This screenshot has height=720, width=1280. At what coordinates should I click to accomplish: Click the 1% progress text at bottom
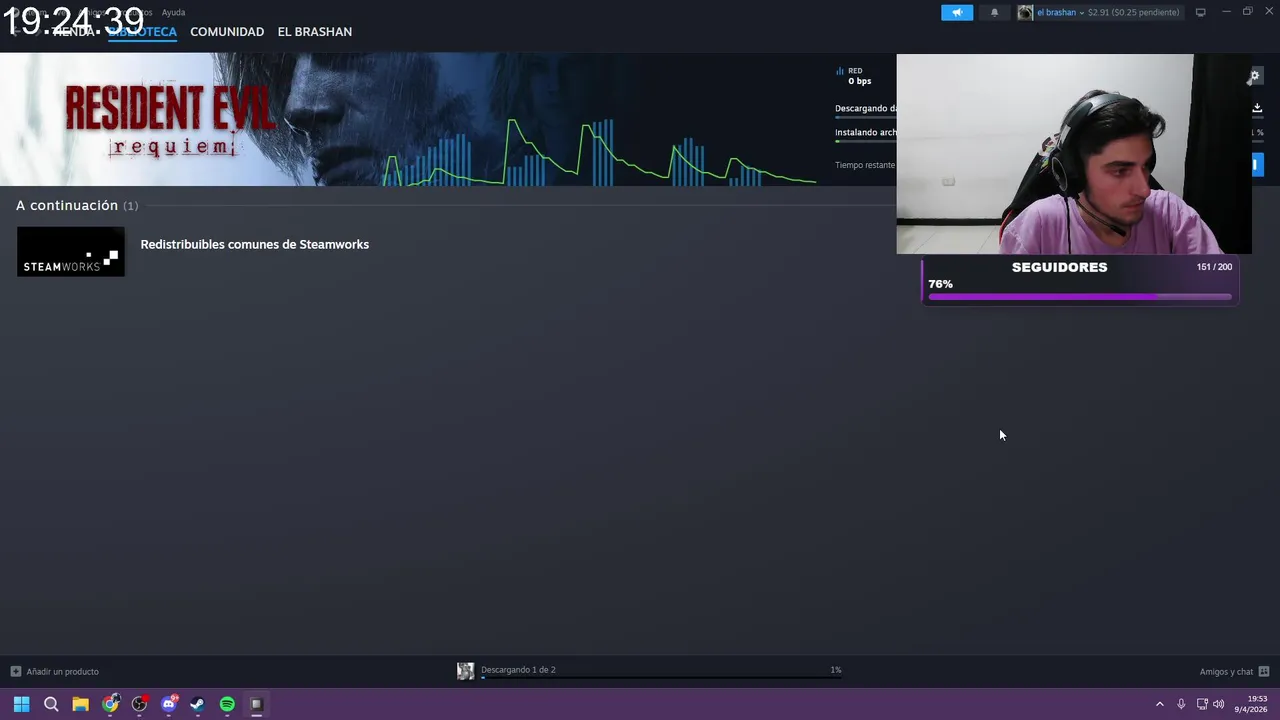(836, 670)
